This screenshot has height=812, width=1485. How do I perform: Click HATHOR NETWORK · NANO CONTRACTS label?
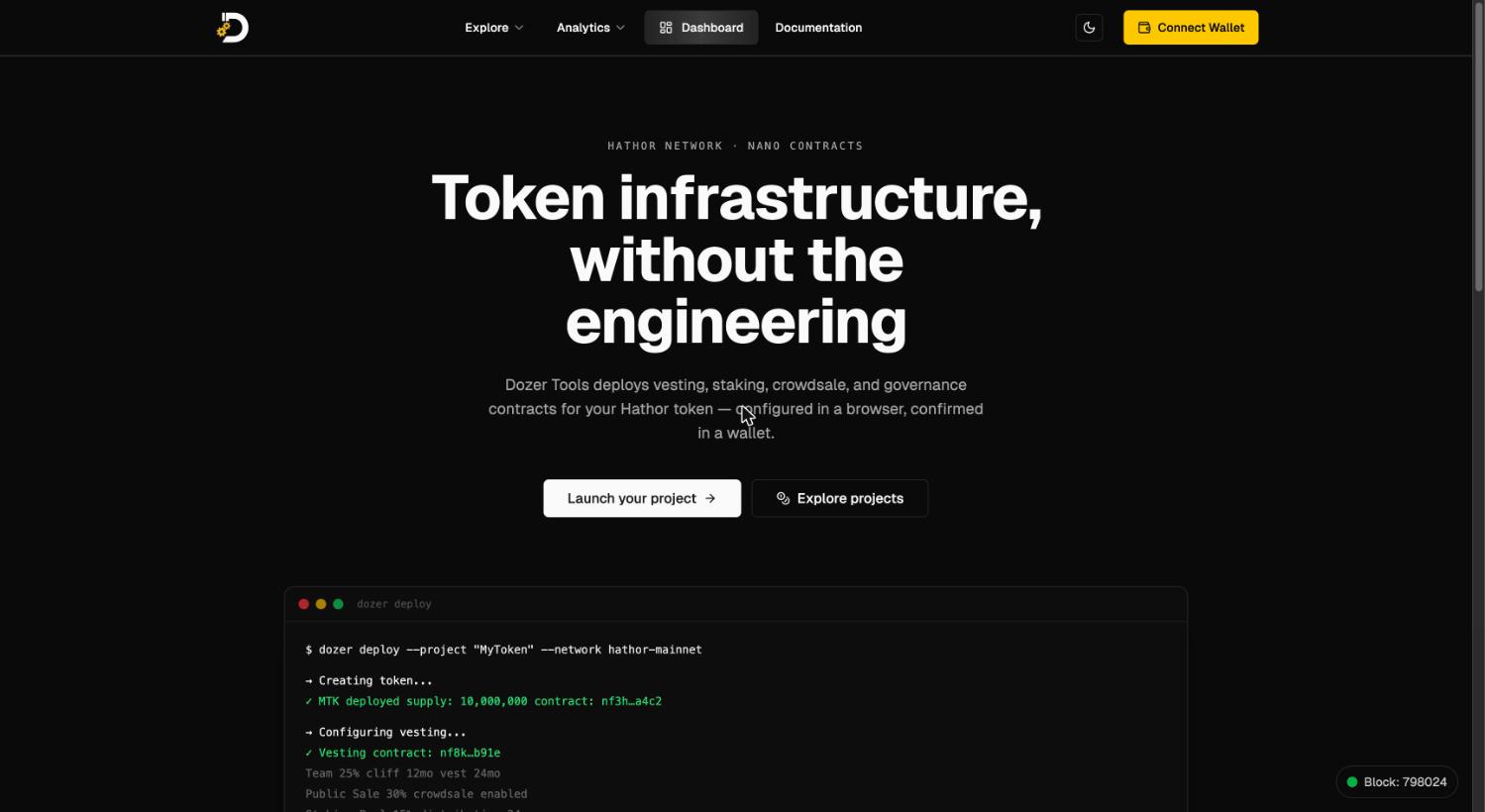[x=735, y=146]
